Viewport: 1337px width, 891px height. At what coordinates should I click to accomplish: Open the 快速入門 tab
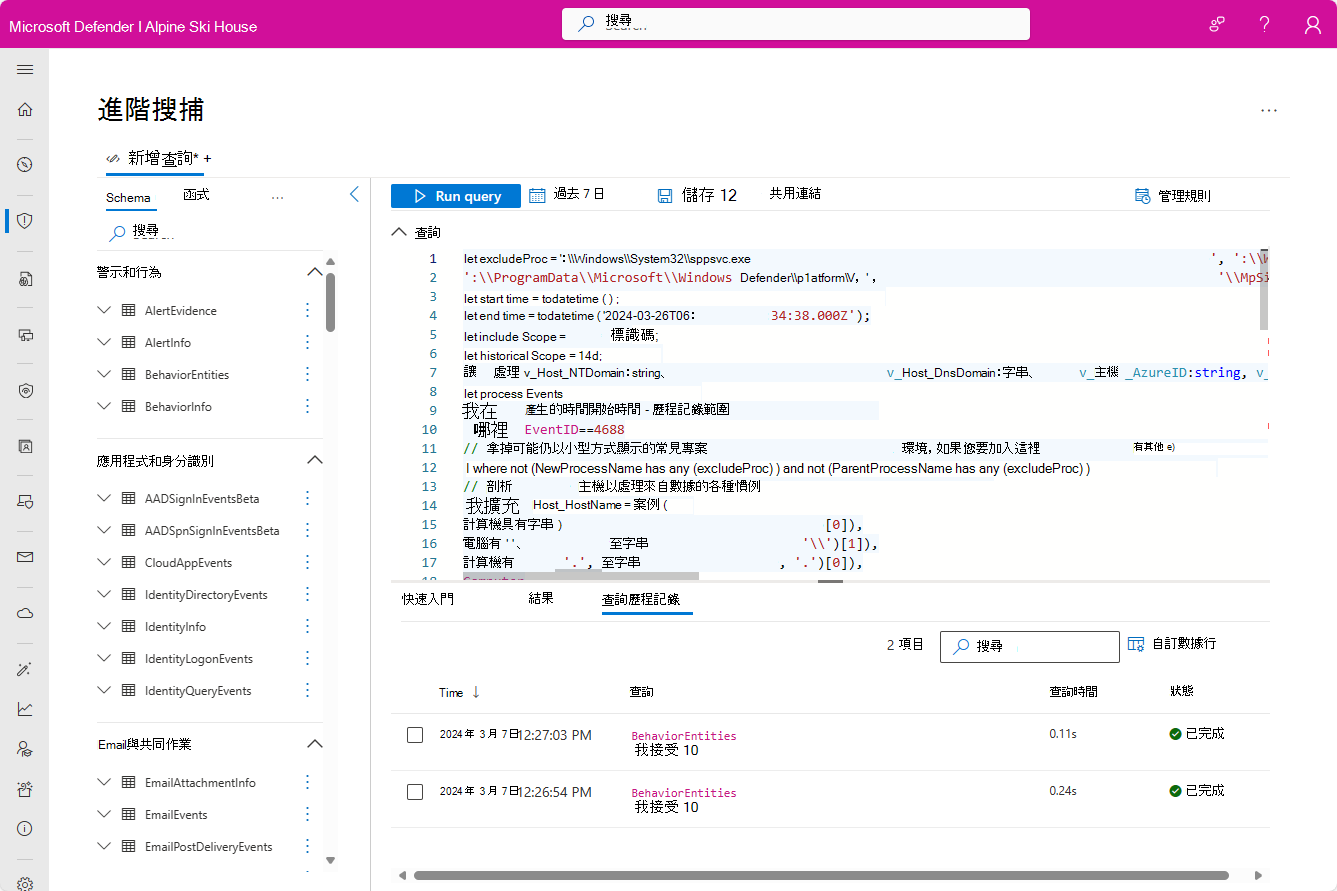coord(428,599)
